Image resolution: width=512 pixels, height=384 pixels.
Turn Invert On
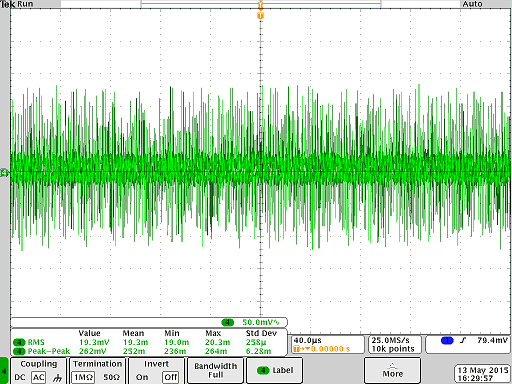click(x=142, y=377)
